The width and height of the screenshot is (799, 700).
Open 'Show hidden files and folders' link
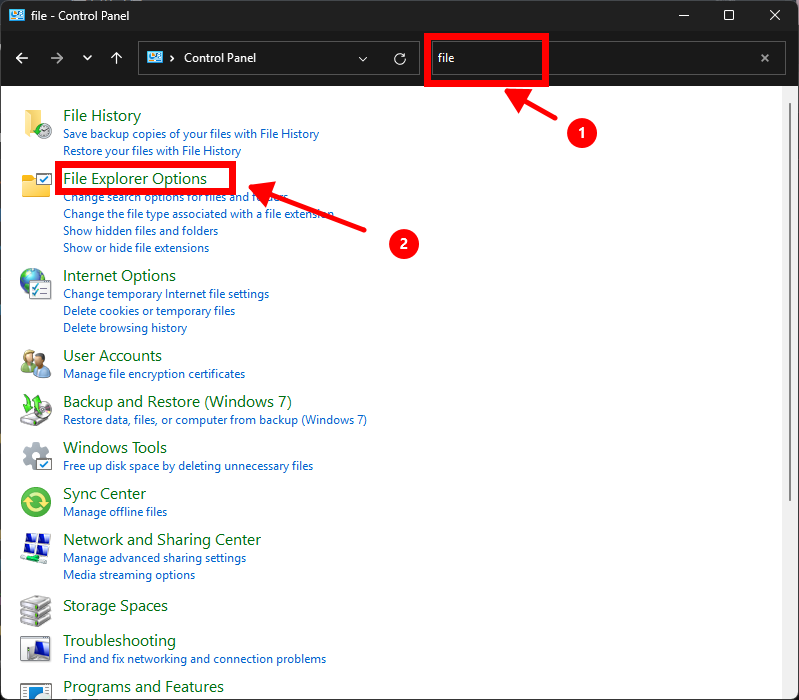pyautogui.click(x=140, y=231)
